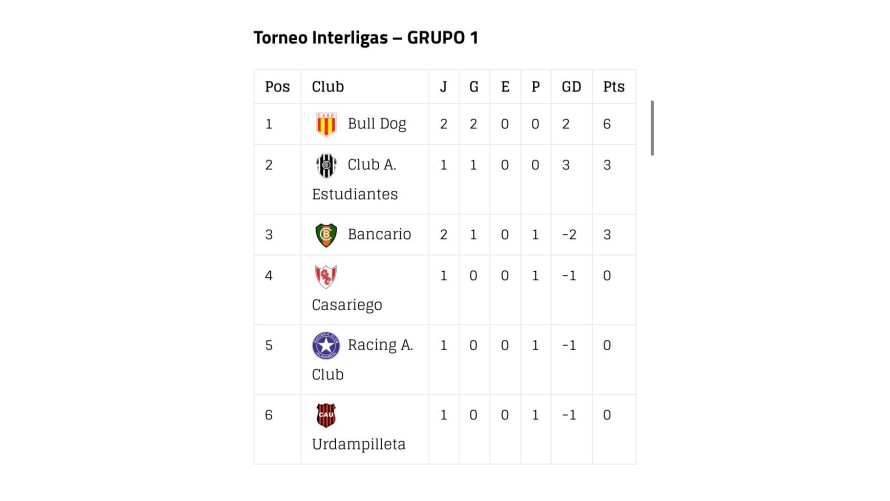The width and height of the screenshot is (890, 501).
Task: Click the Urdampilleta red-black crest icon
Action: click(x=326, y=416)
